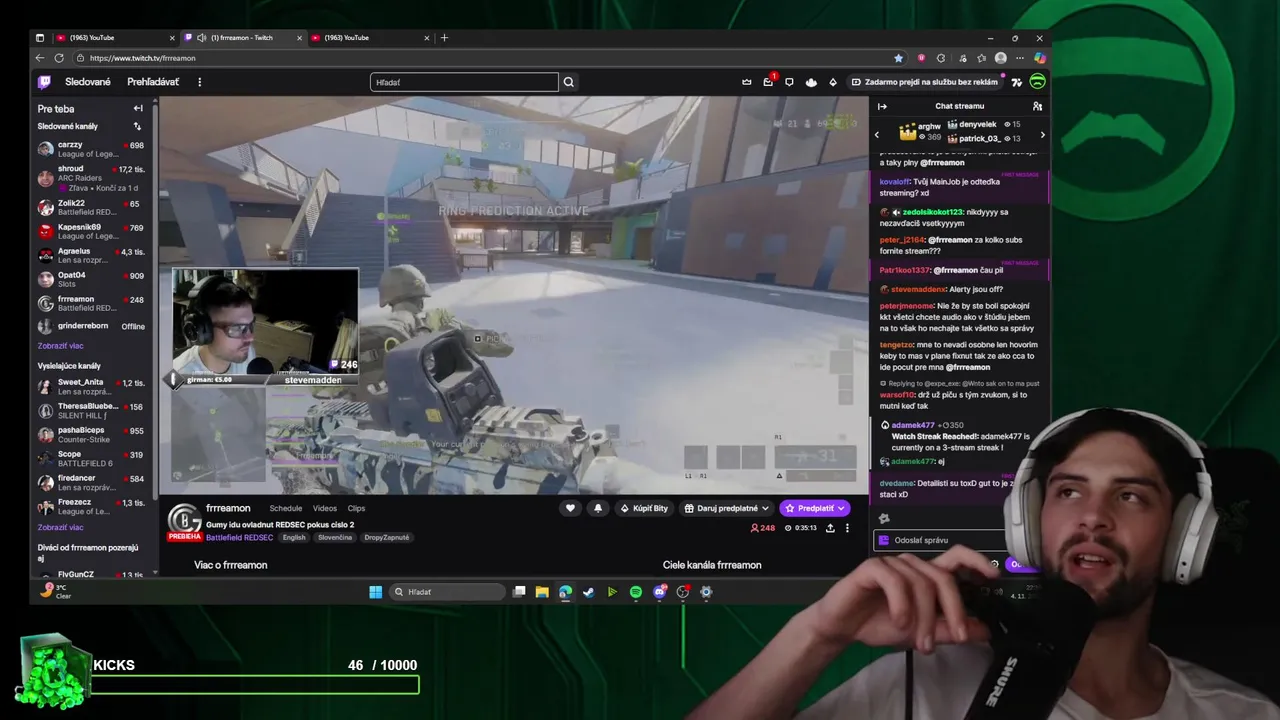1280x720 pixels.
Task: Open carzzy's channel in the sidebar
Action: click(x=92, y=149)
